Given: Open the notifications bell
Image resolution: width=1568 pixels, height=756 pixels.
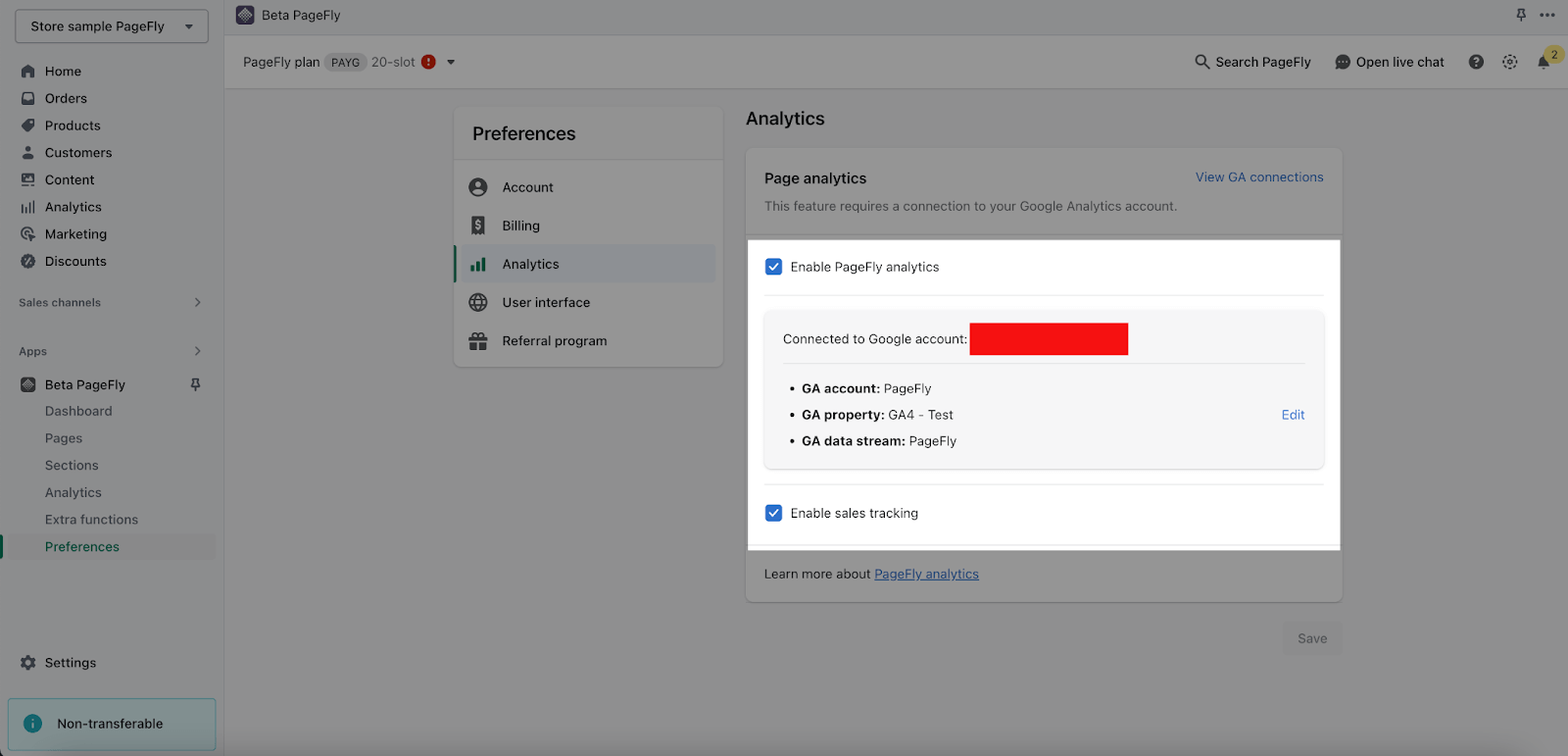Looking at the screenshot, I should [x=1543, y=62].
